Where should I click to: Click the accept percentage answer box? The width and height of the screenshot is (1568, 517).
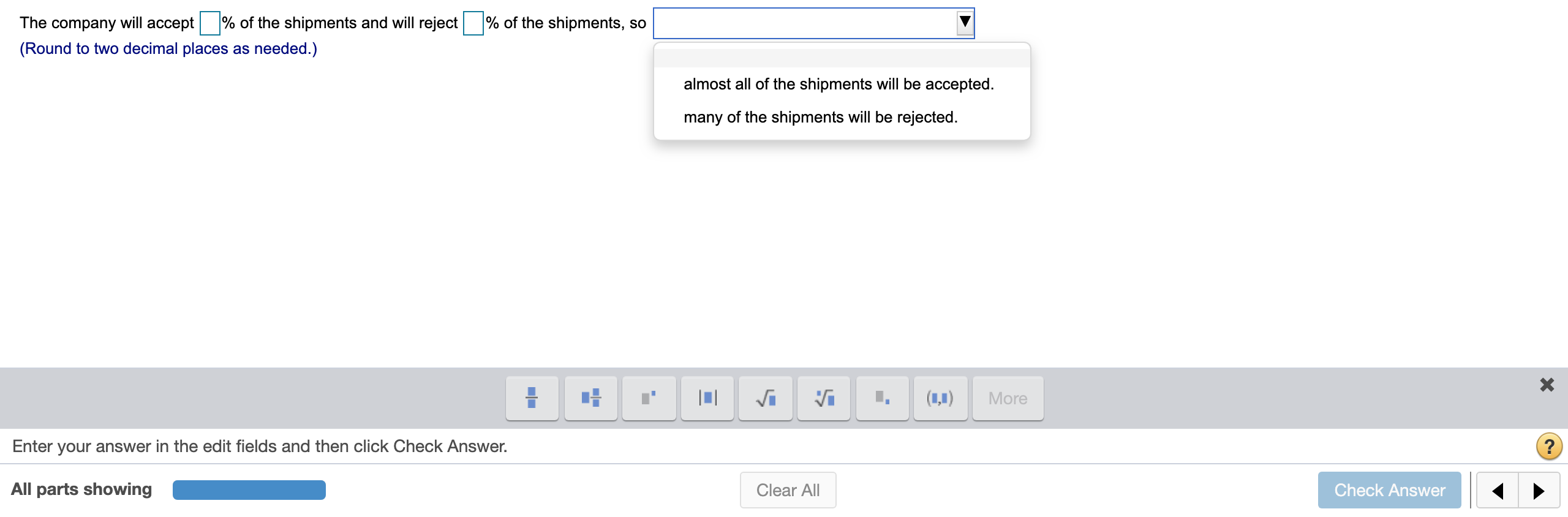[x=209, y=23]
